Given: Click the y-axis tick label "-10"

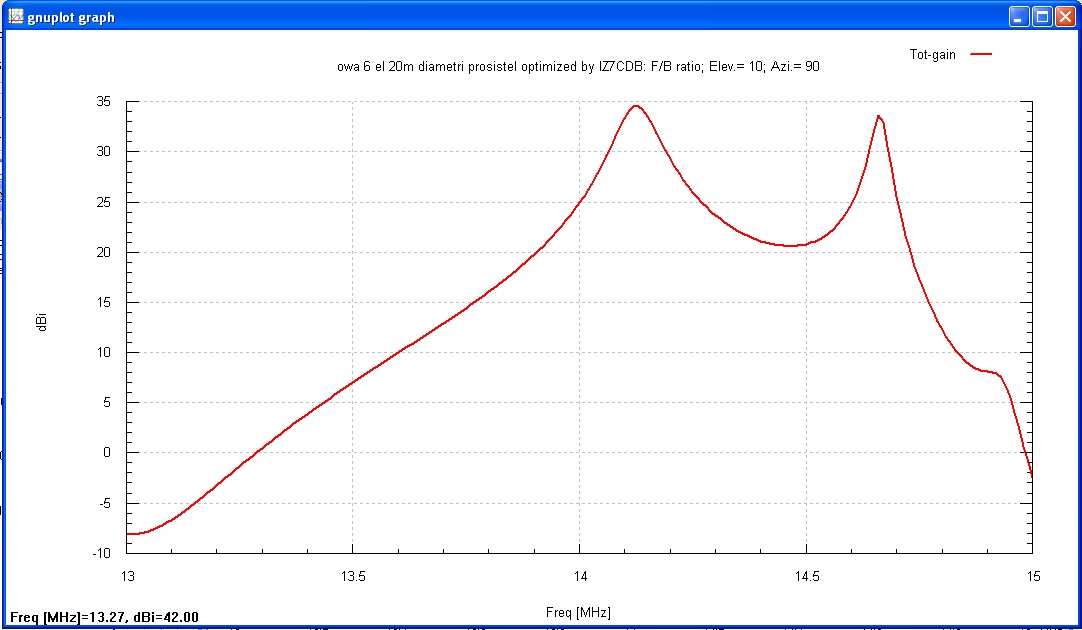Looking at the screenshot, I should point(101,553).
